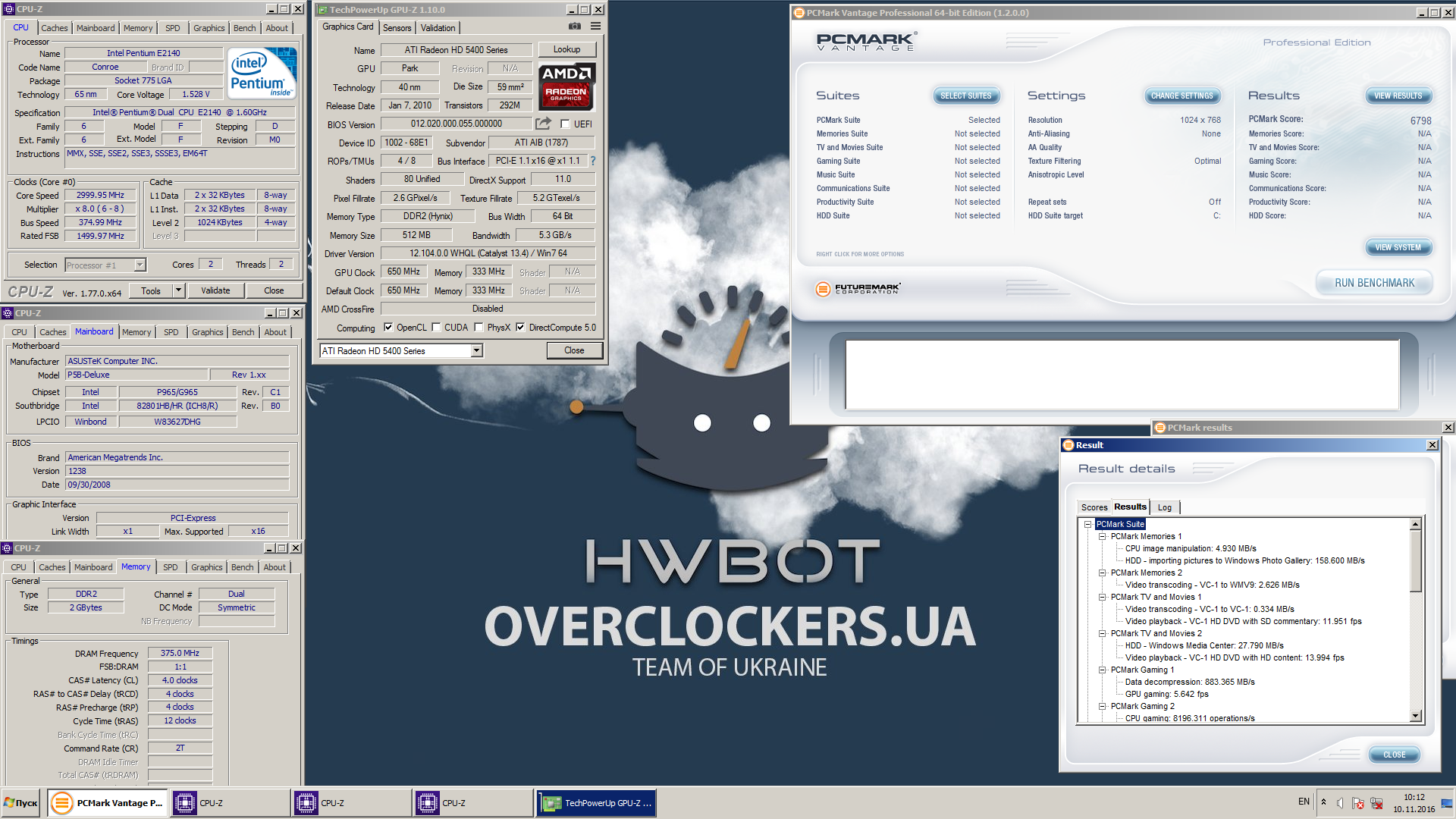The image size is (1456, 819).
Task: Toggle the PhysX checkbox
Action: tap(479, 328)
